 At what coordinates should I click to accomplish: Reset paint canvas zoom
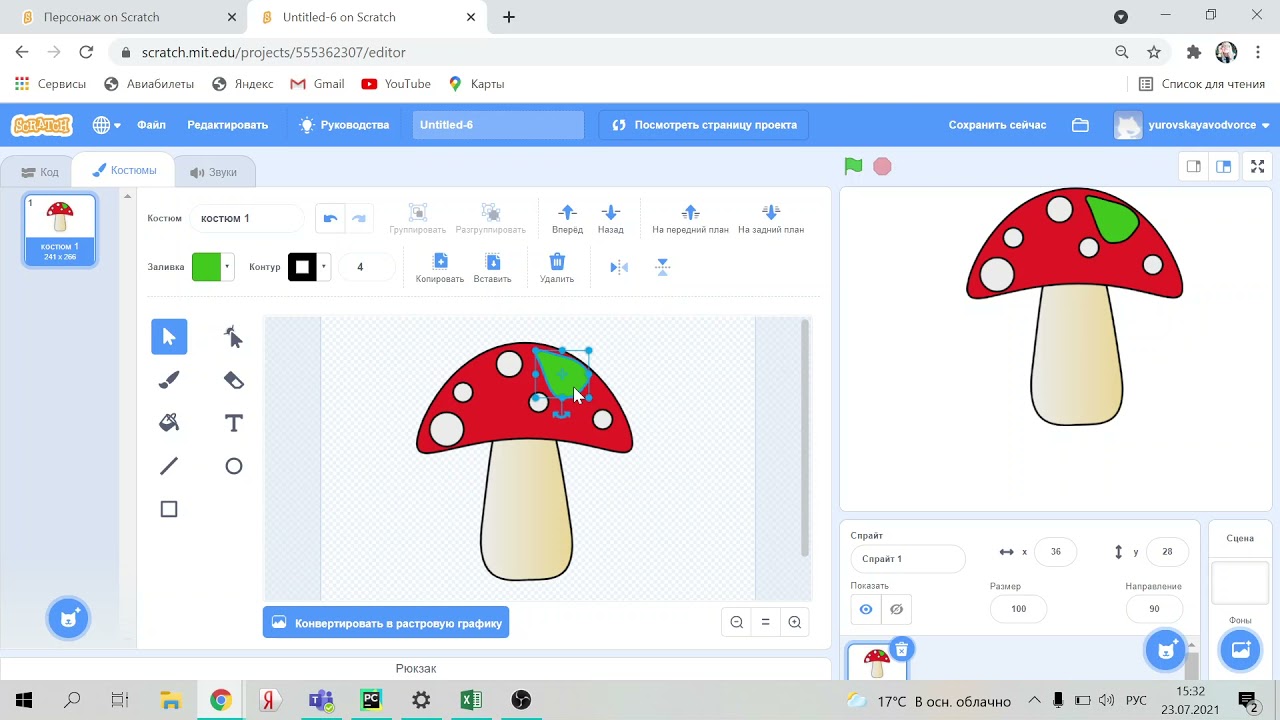coord(766,622)
